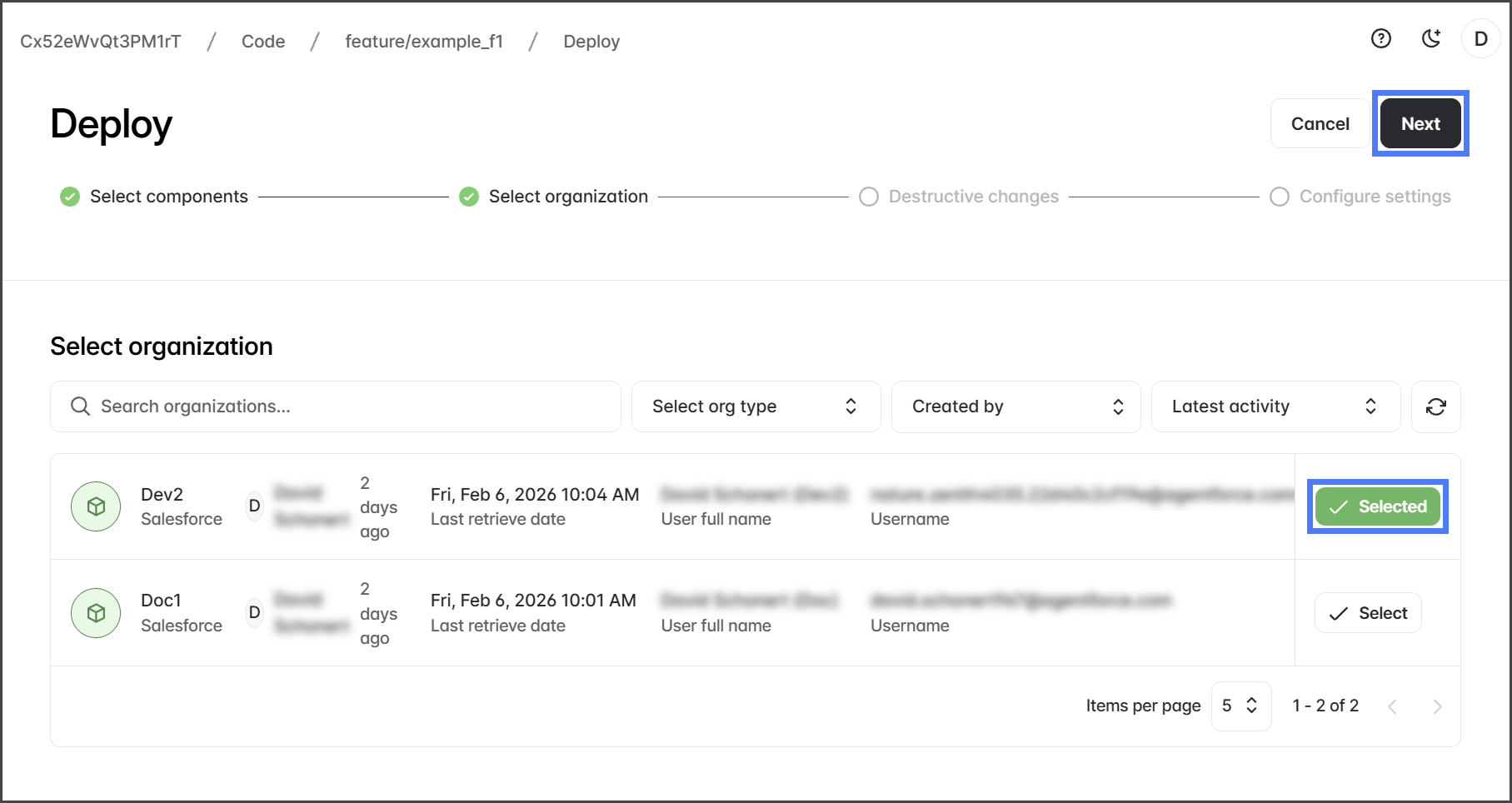Change the Items per page selector
The image size is (1512, 803).
(x=1240, y=706)
